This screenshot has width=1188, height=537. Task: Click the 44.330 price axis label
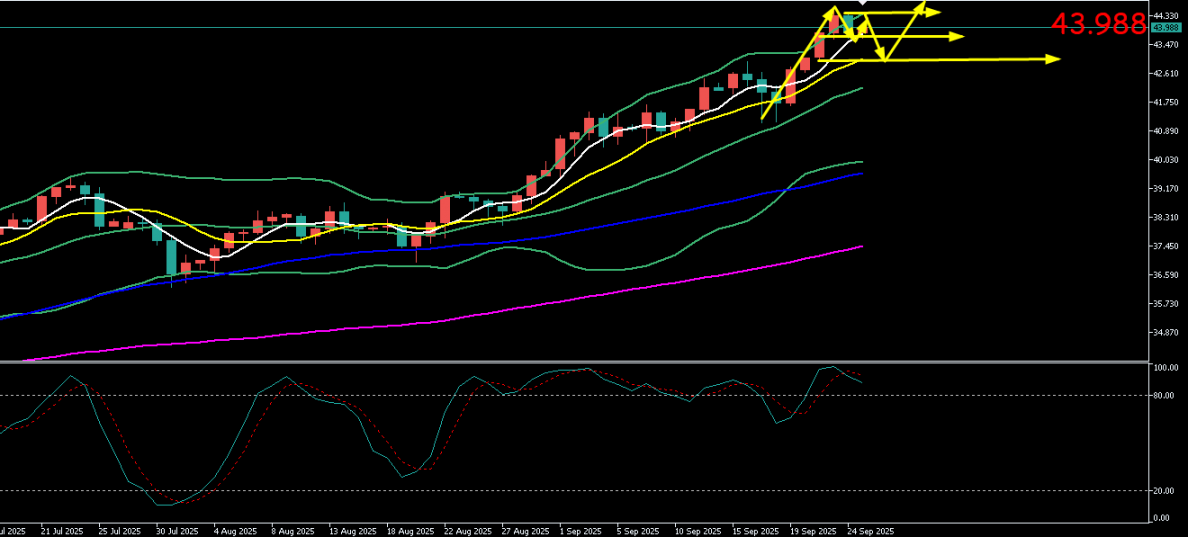click(x=1165, y=16)
